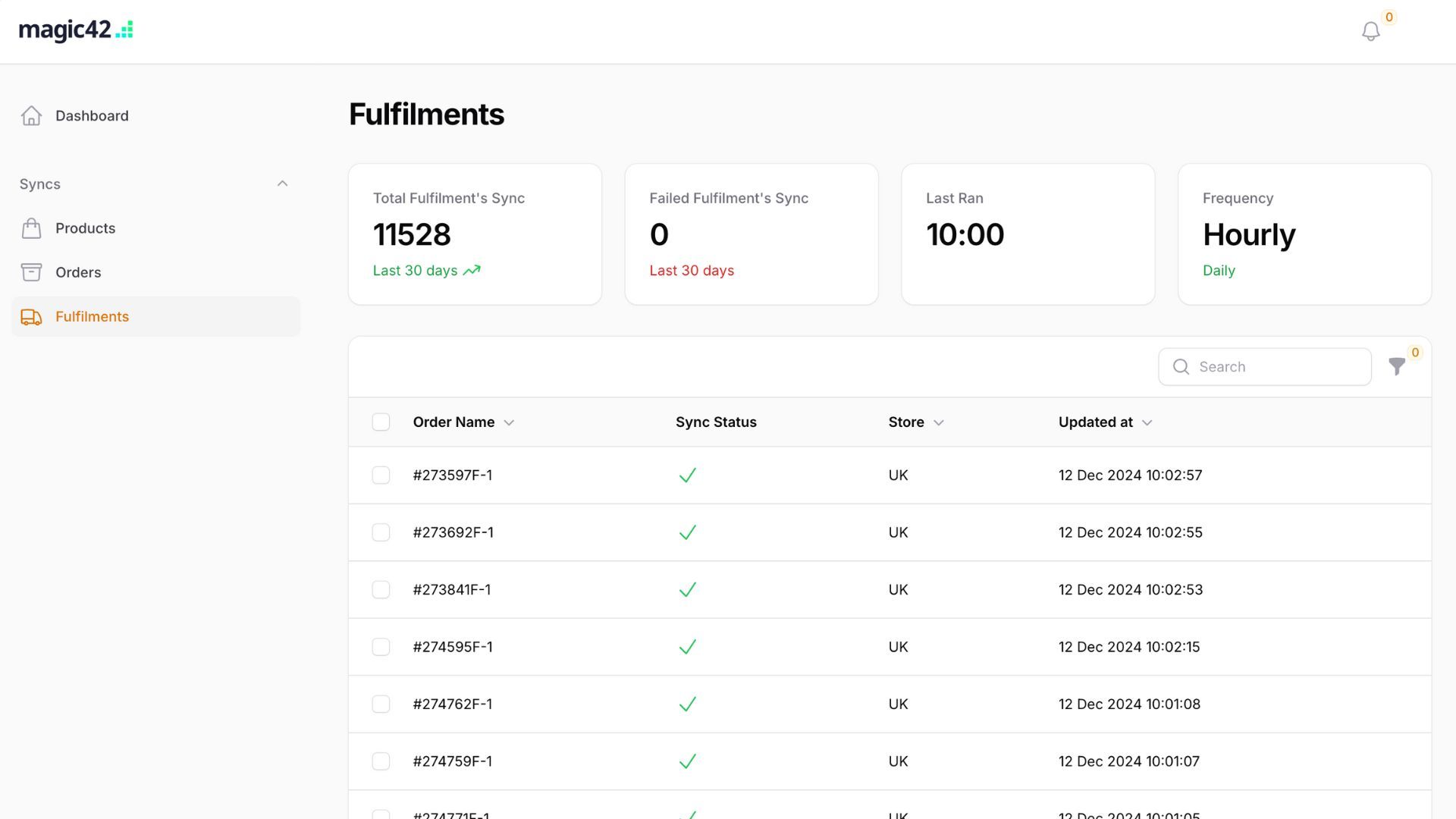Viewport: 1456px width, 819px height.
Task: Click timestamp 12 Dec 2024 10:02:15
Action: (x=1129, y=648)
